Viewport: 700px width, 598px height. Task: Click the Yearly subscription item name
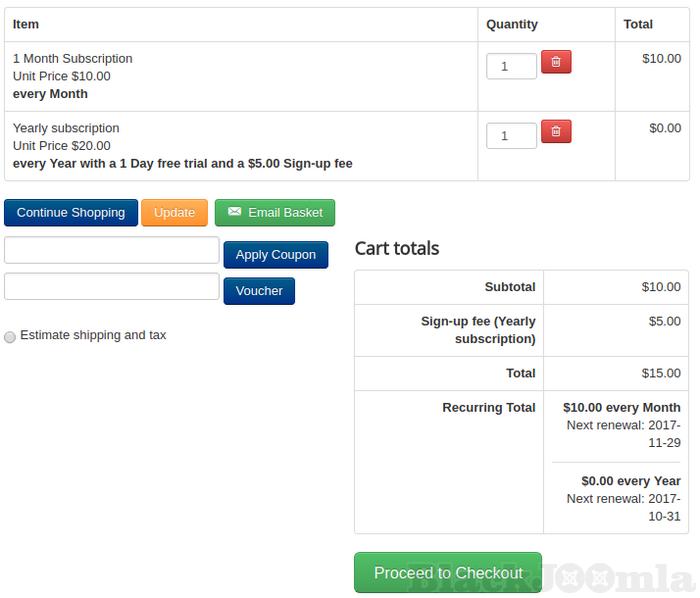(x=66, y=128)
